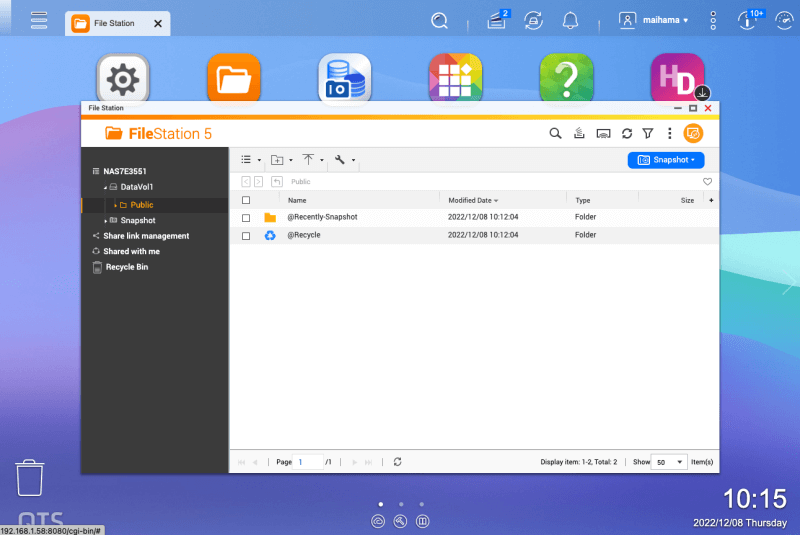Open App Center colorful grid desktop icon
800x535 pixels.
pos(456,79)
